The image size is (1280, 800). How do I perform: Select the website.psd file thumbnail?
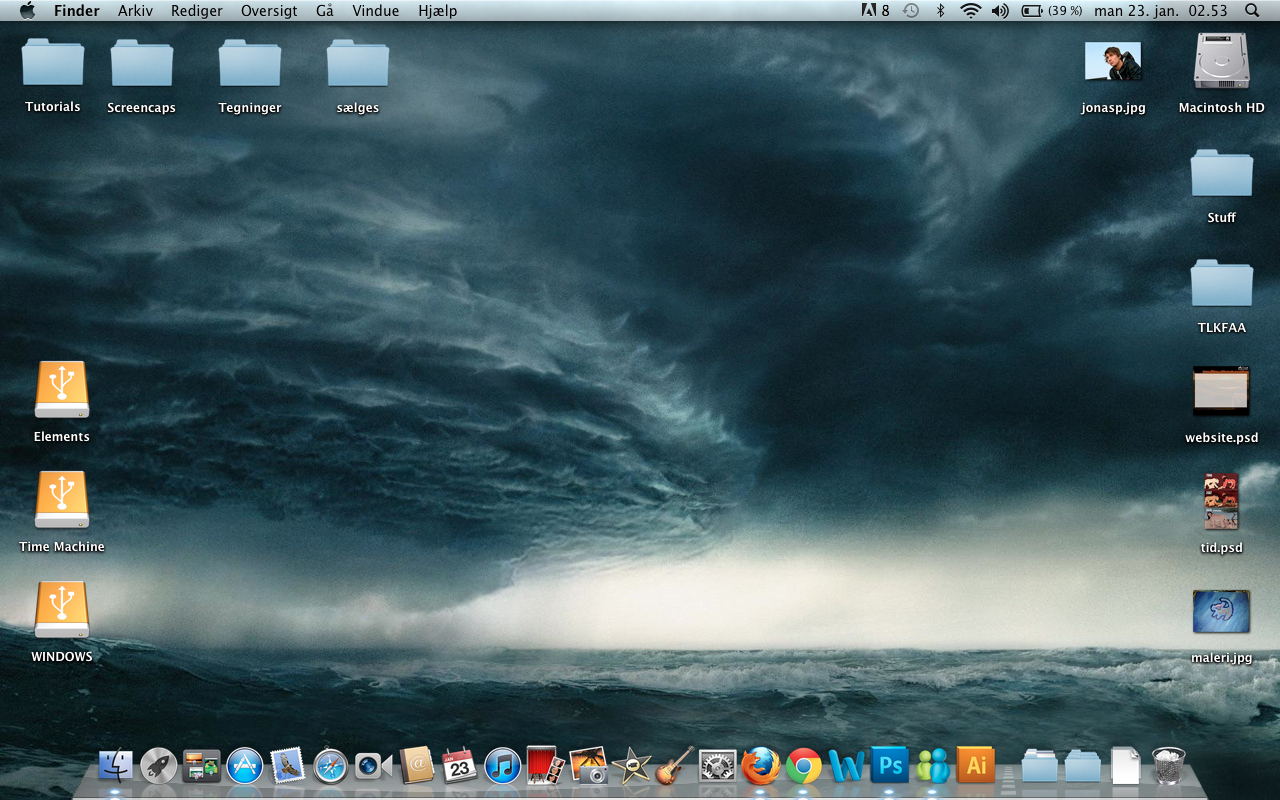[1221, 391]
